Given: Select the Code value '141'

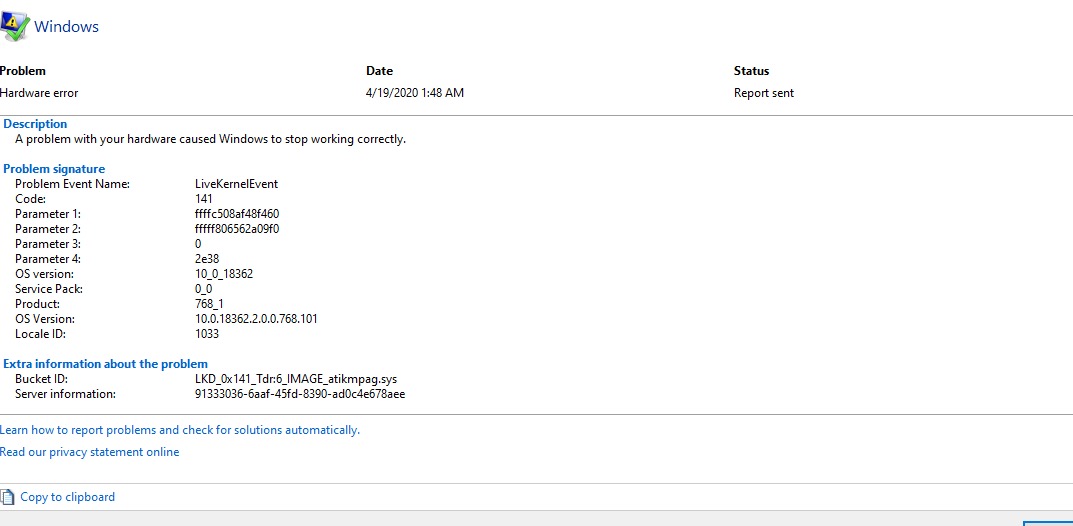Looking at the screenshot, I should pyautogui.click(x=204, y=199).
